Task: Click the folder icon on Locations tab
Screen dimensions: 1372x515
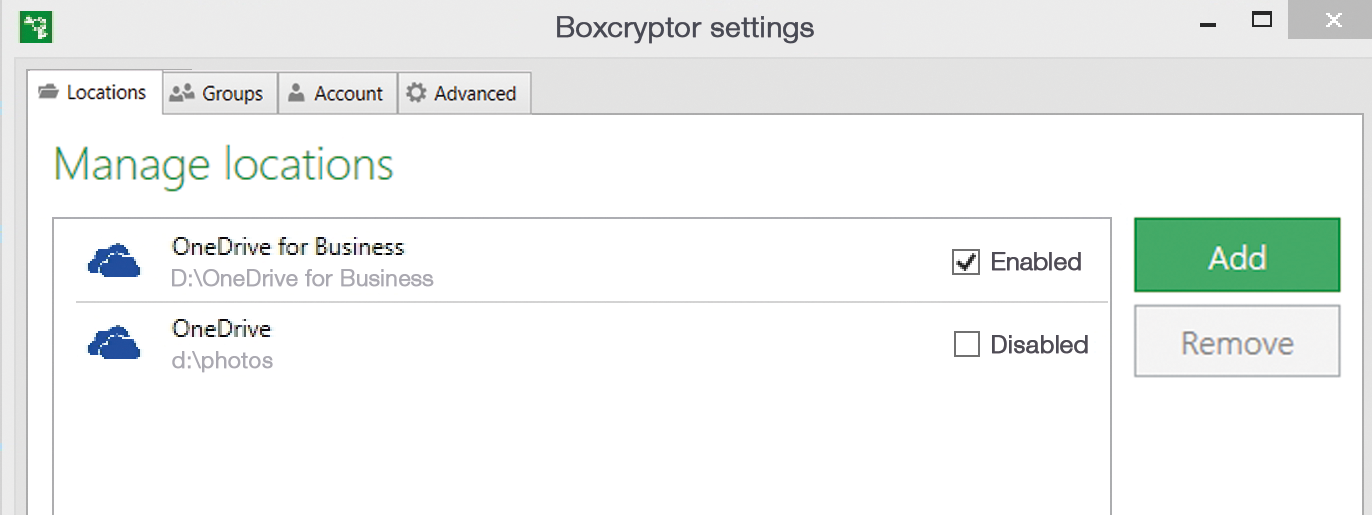Action: [x=48, y=92]
